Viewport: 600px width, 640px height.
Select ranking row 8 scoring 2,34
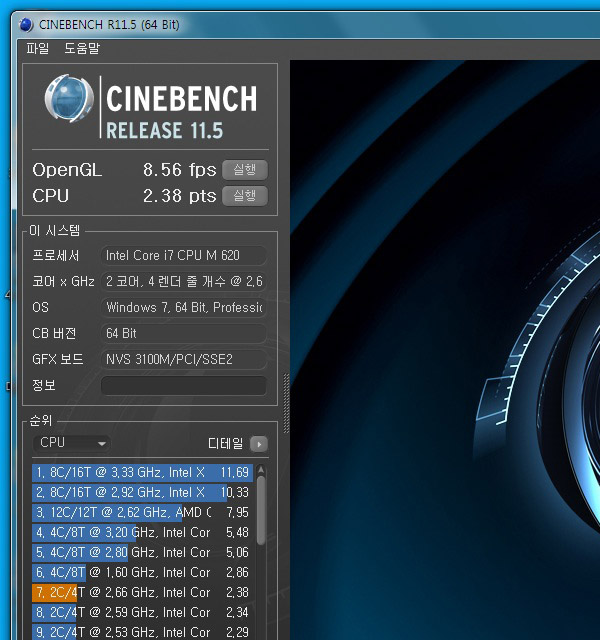point(142,613)
